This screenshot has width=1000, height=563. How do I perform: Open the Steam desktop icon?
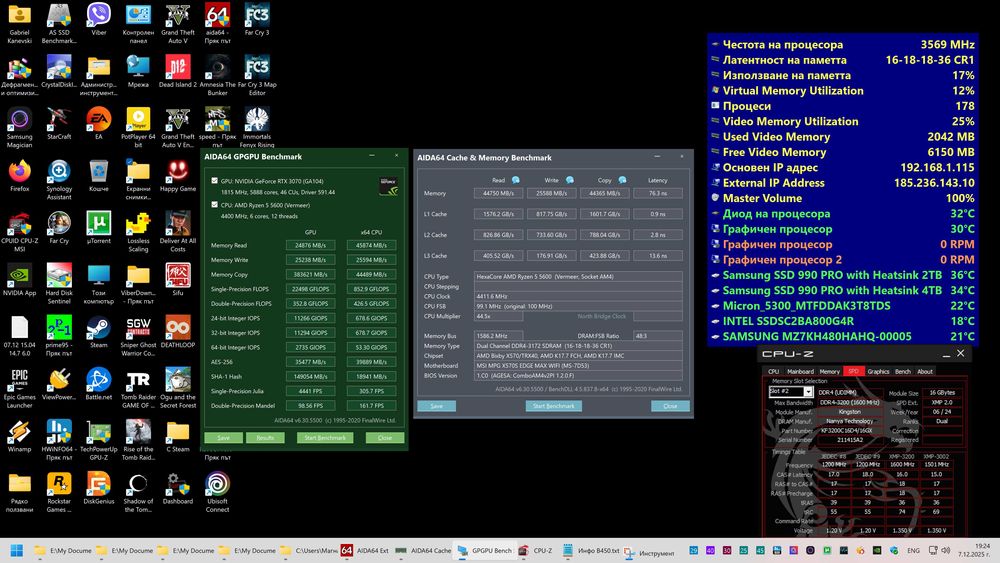[98, 333]
